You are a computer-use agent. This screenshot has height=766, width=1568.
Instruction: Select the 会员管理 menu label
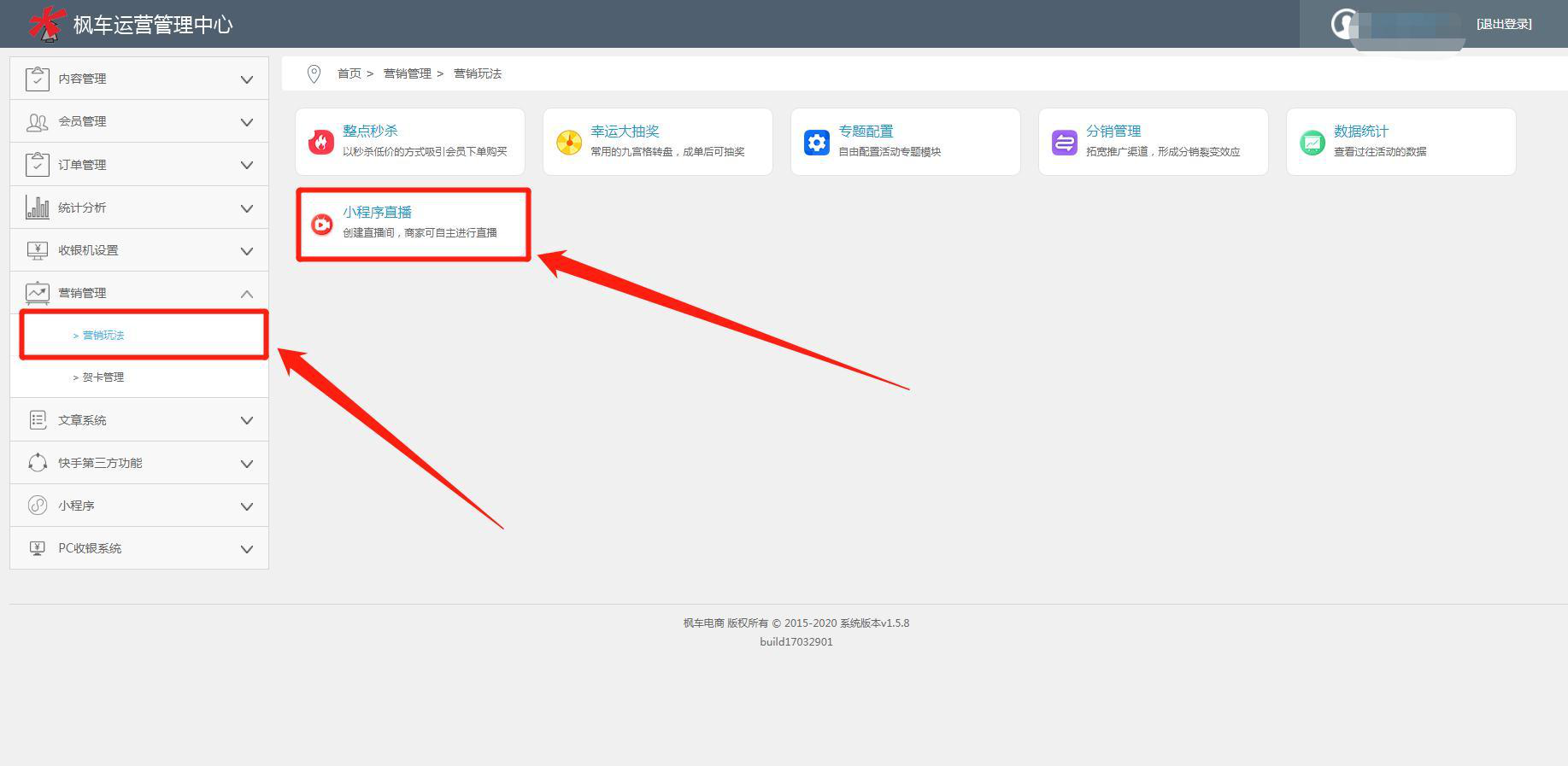82,121
